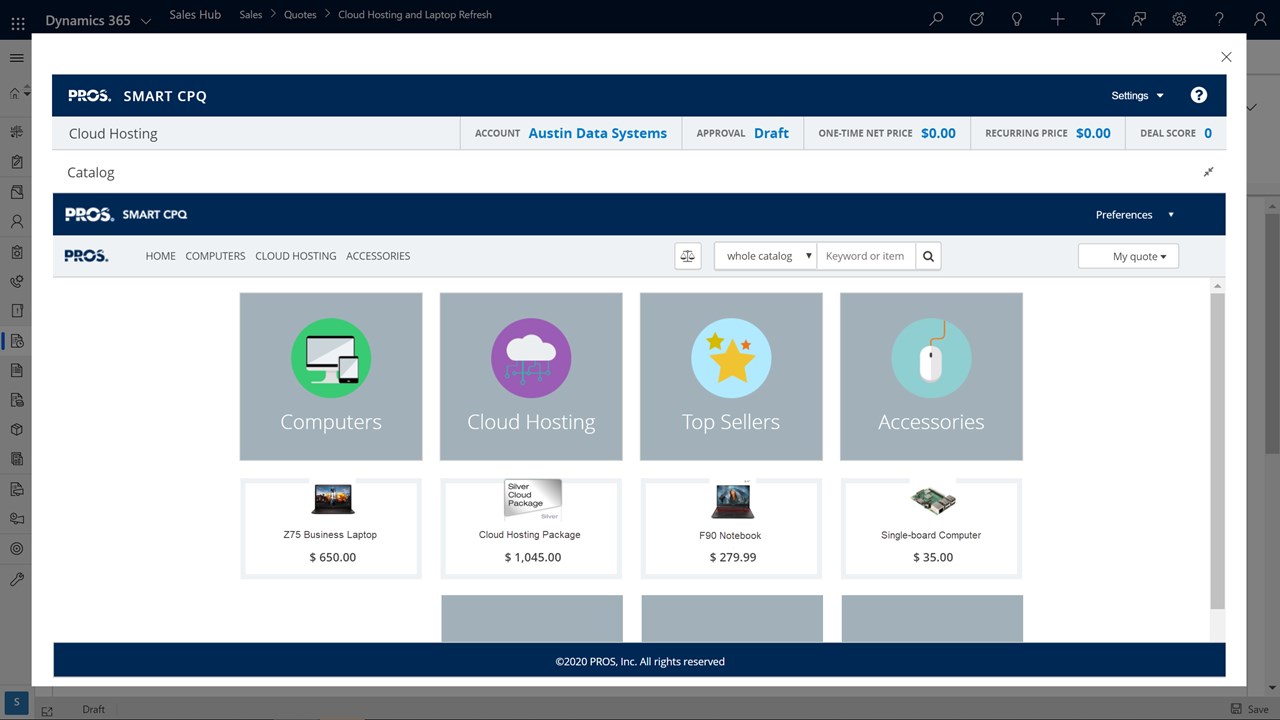Open the person contacts icon in sidebar

[16, 222]
